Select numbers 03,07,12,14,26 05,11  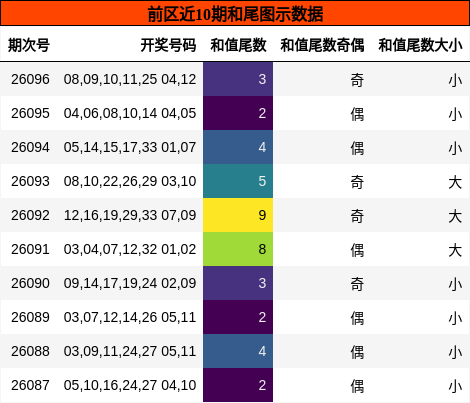(130, 317)
